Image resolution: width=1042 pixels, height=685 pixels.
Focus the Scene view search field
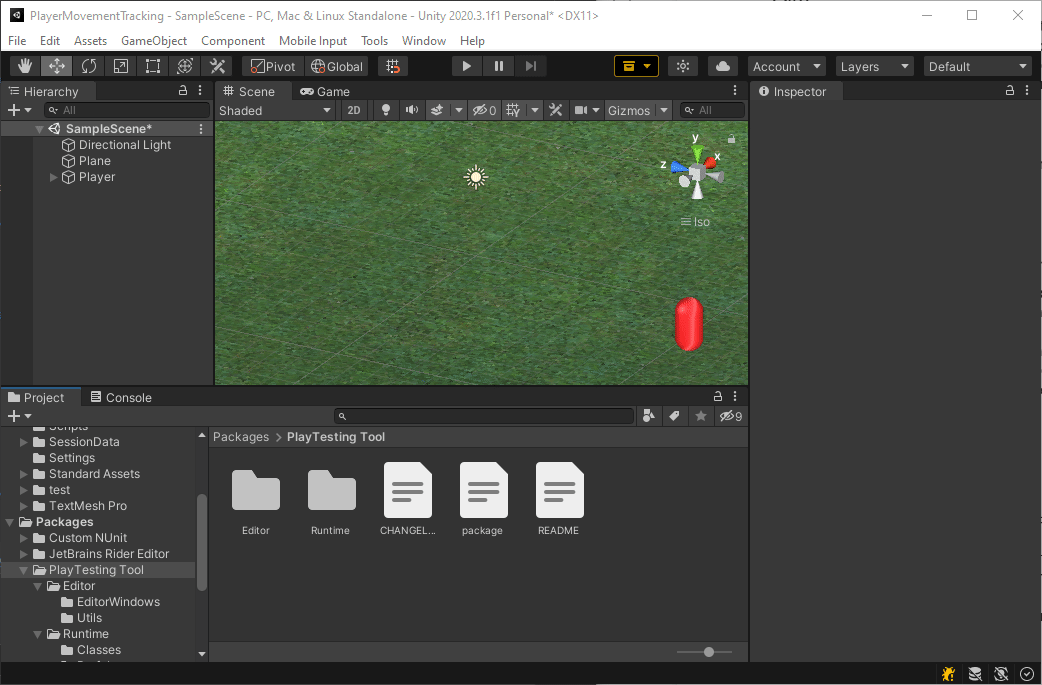[712, 110]
